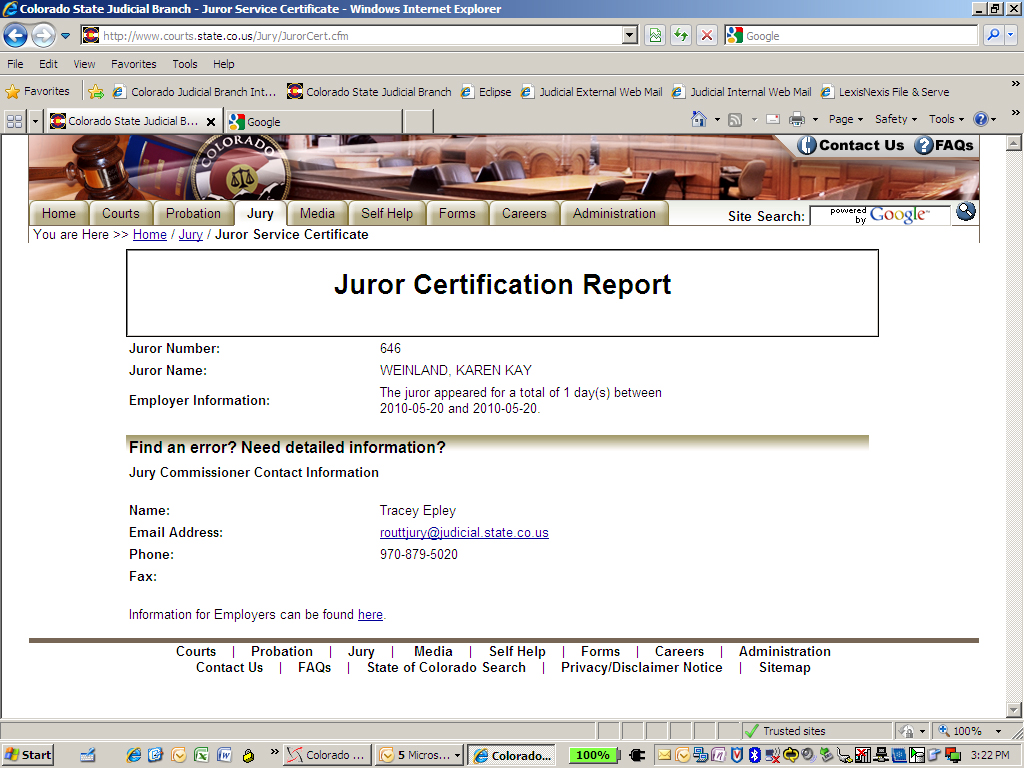This screenshot has height=768, width=1024.
Task: Select the Quick Tabs view icon
Action: (13, 120)
